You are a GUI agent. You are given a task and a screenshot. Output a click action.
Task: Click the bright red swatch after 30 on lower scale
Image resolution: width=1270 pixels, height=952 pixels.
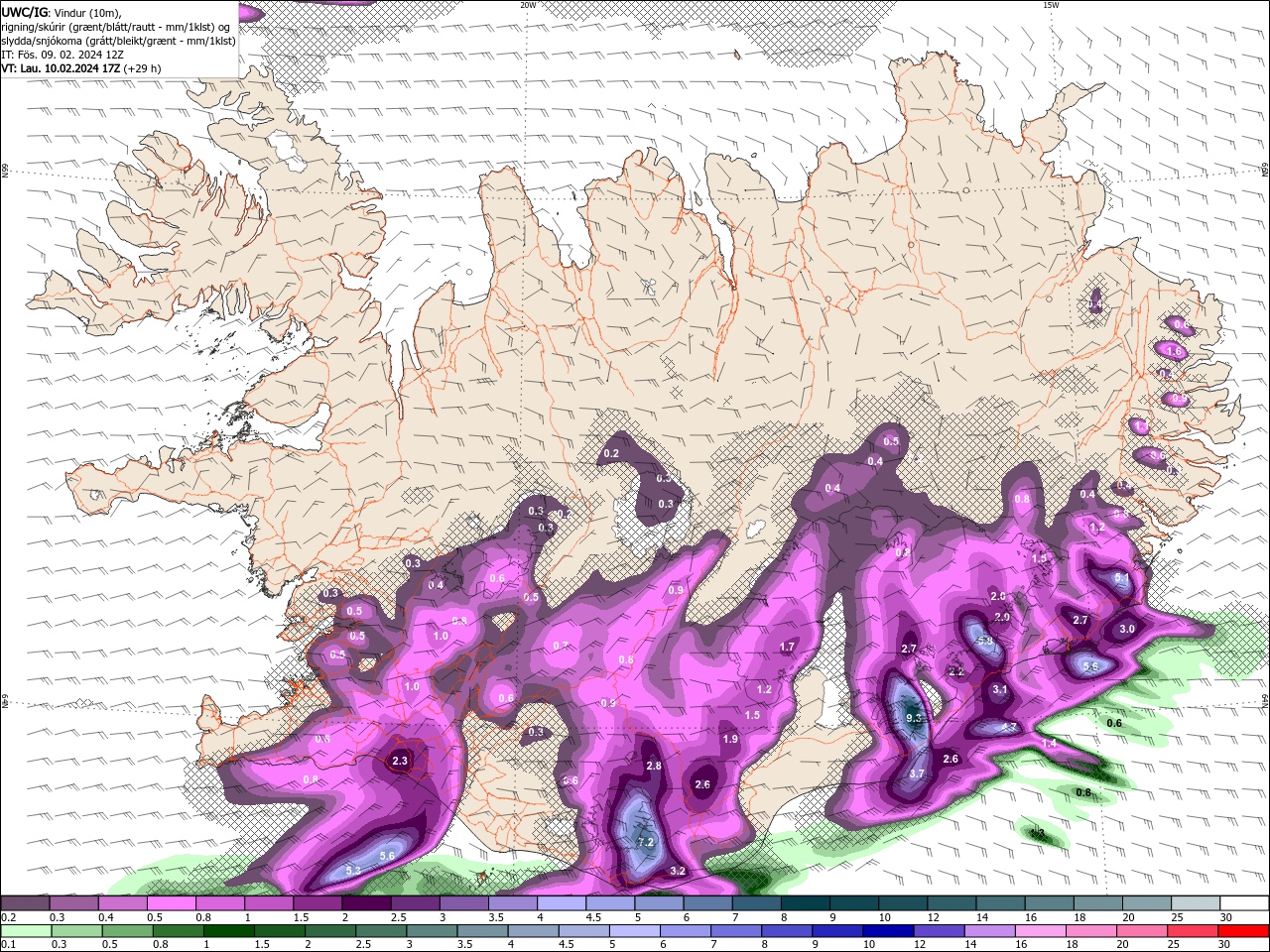1243,931
